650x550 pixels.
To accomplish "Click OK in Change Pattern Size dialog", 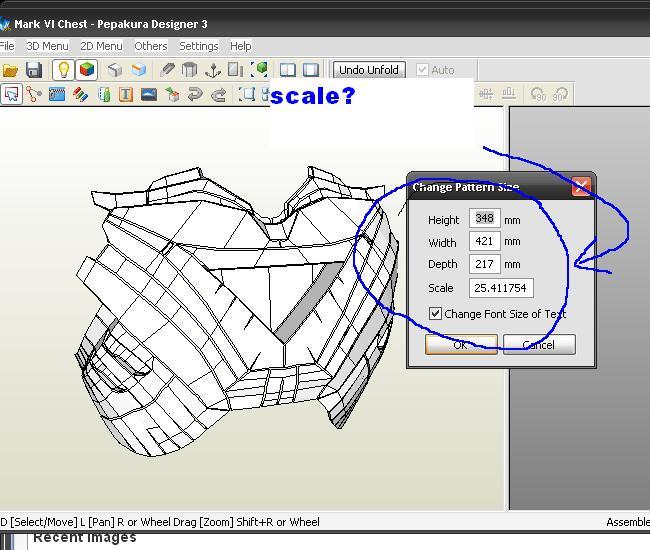I will [x=461, y=344].
